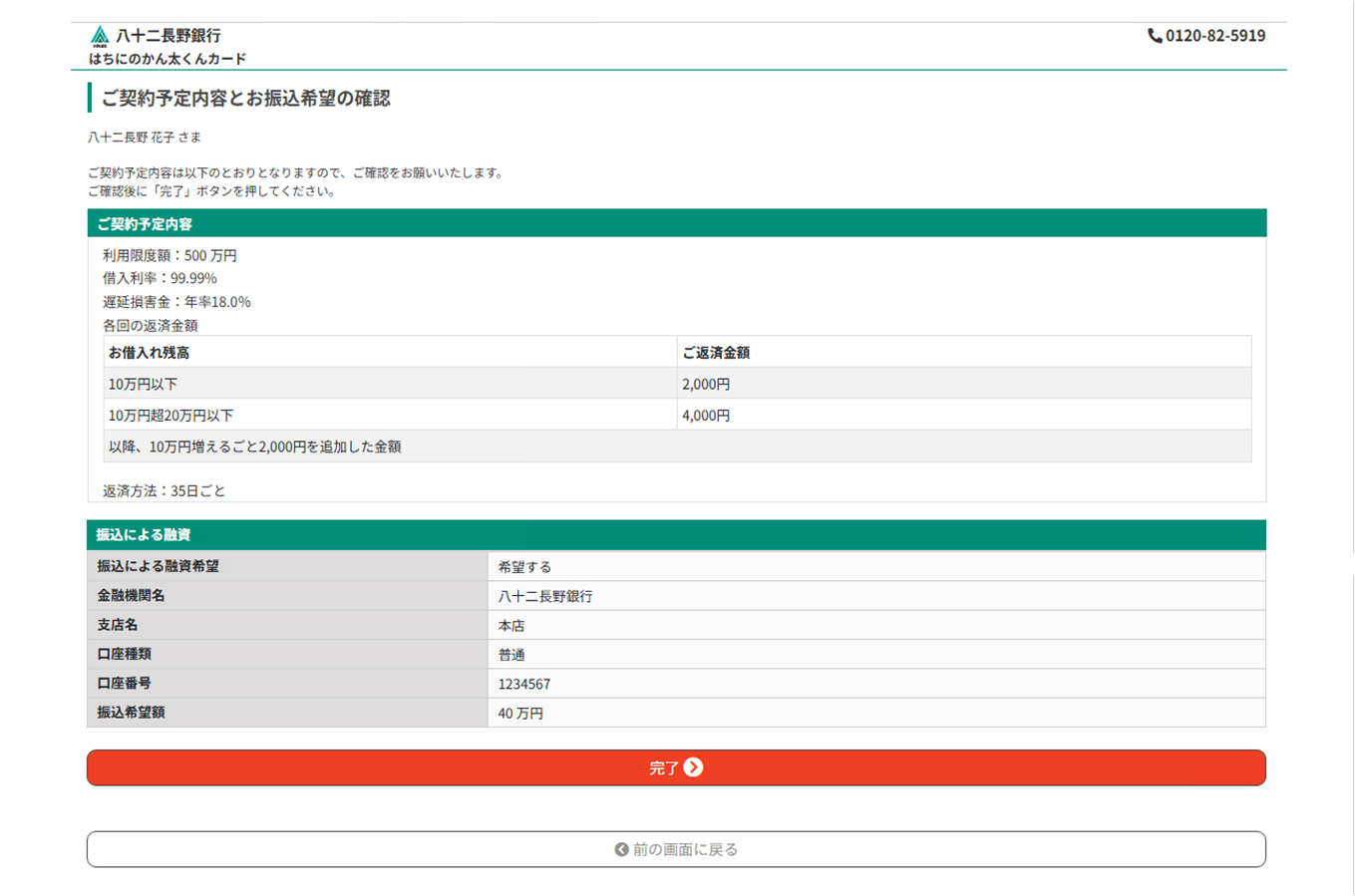Click the はちにのかん太くんカード title text
The height and width of the screenshot is (896, 1355).
coord(168,59)
